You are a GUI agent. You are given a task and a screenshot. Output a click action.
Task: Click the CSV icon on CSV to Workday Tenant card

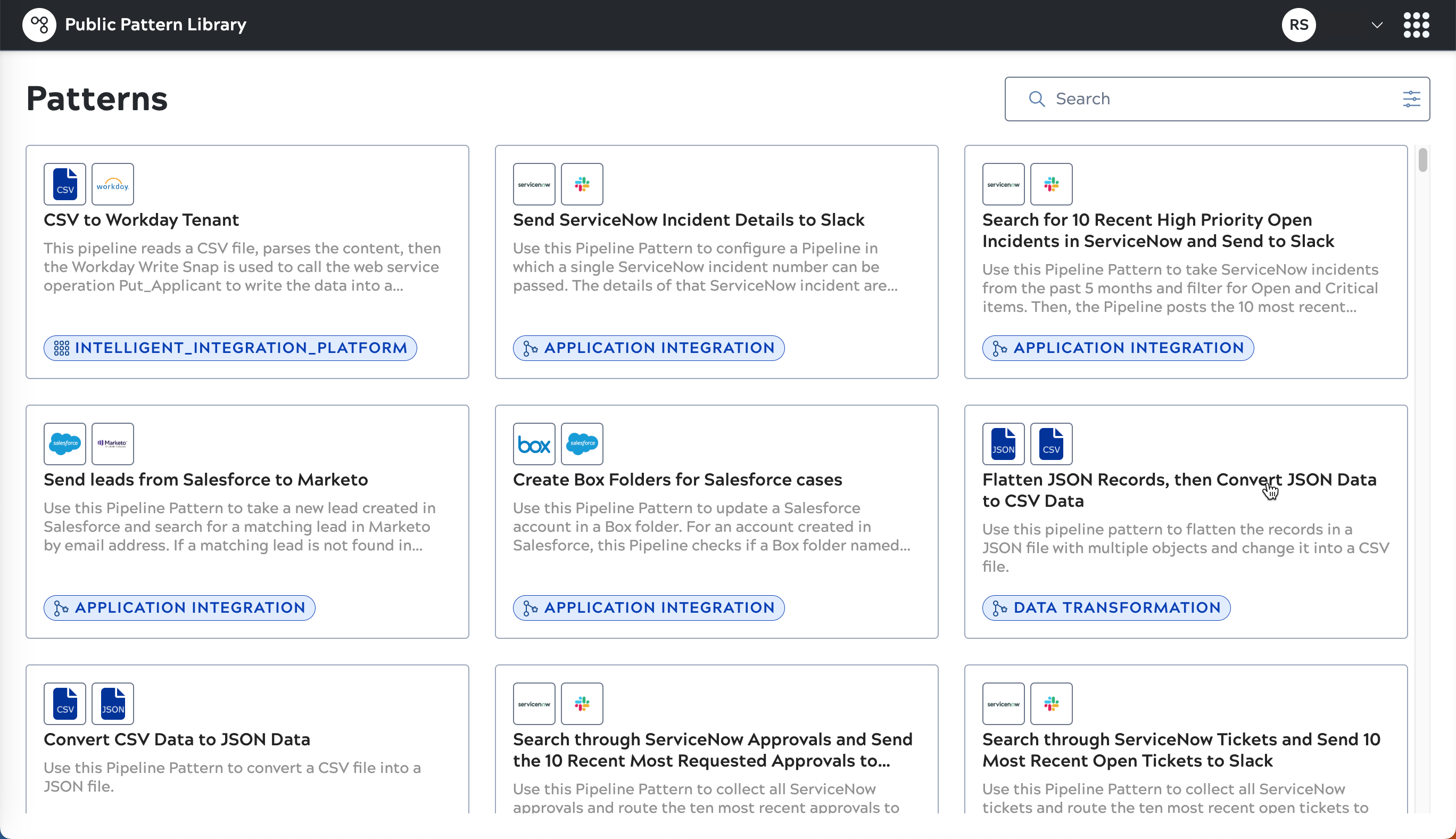coord(64,184)
